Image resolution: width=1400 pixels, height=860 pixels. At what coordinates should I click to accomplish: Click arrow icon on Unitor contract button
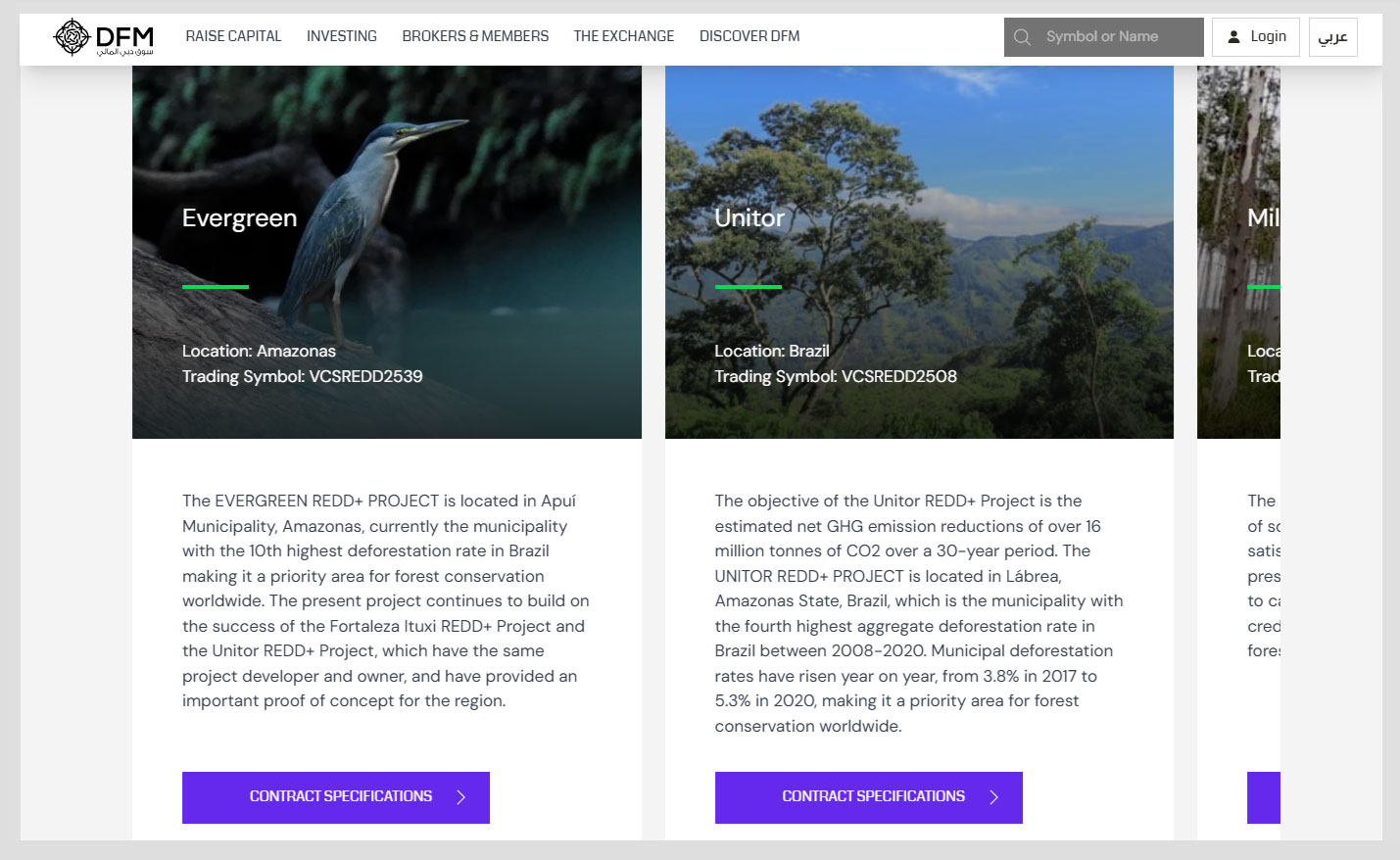[x=993, y=797]
